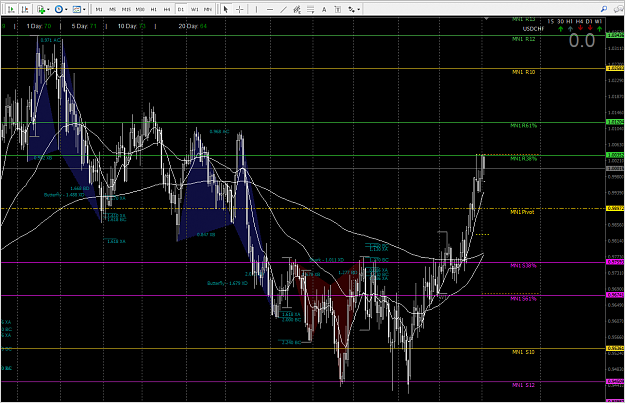Select the Horizontal Line drawing tool
Viewport: 625px width, 403px height.
click(x=270, y=9)
